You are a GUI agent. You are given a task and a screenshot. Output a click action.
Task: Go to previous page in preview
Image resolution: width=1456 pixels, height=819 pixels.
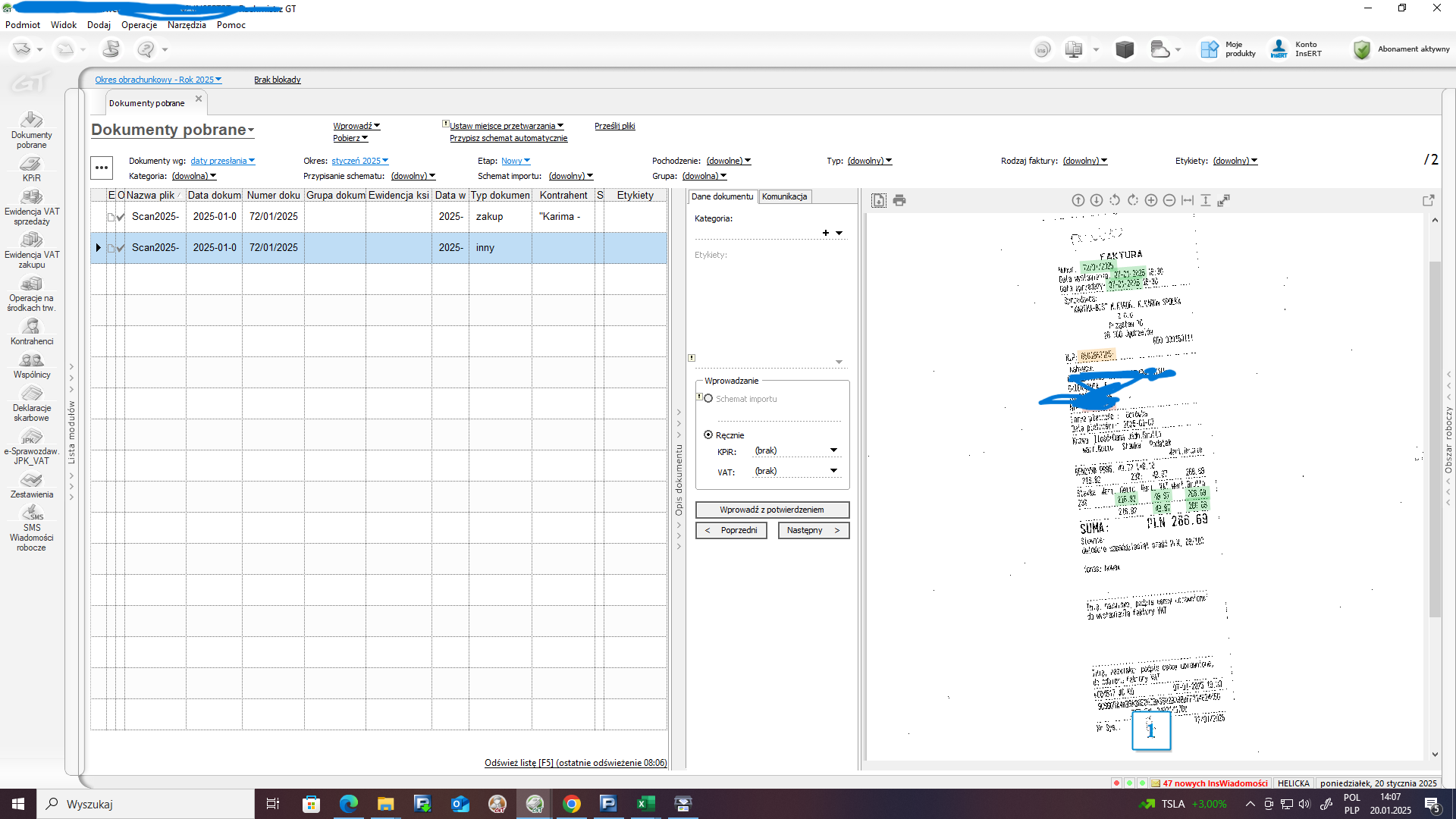click(1078, 200)
